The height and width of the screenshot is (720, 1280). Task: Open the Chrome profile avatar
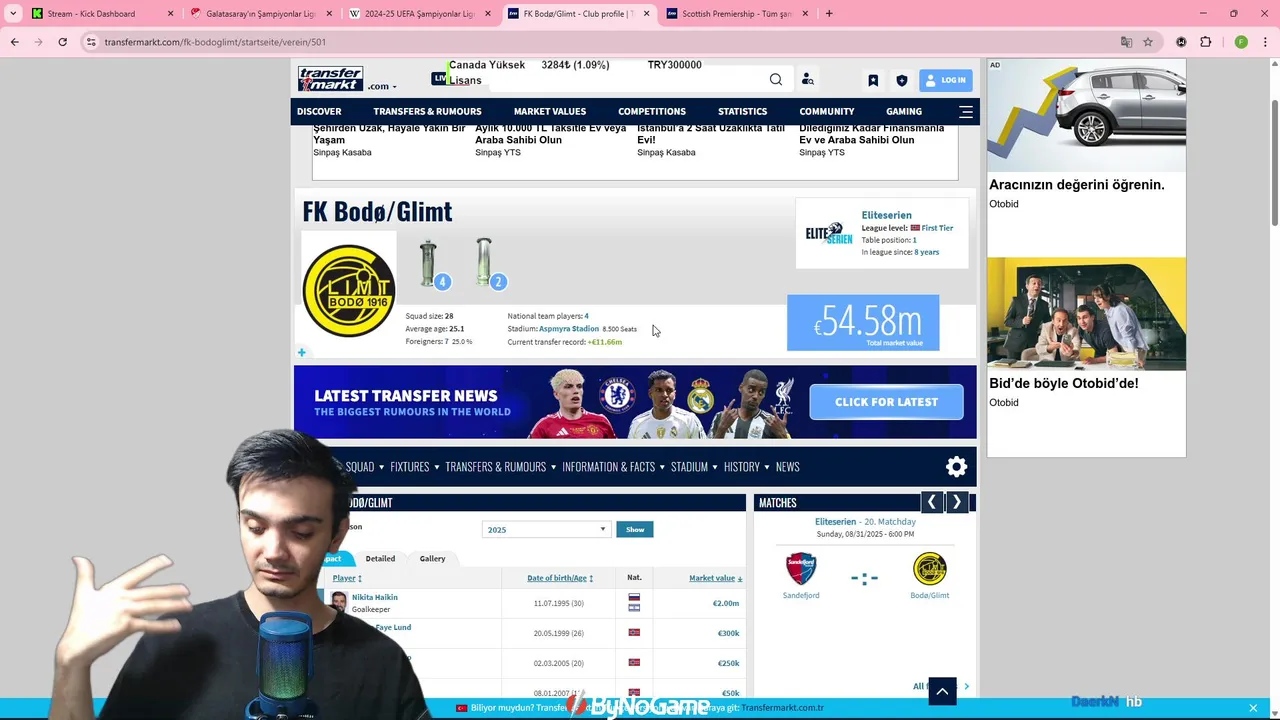tap(1241, 42)
